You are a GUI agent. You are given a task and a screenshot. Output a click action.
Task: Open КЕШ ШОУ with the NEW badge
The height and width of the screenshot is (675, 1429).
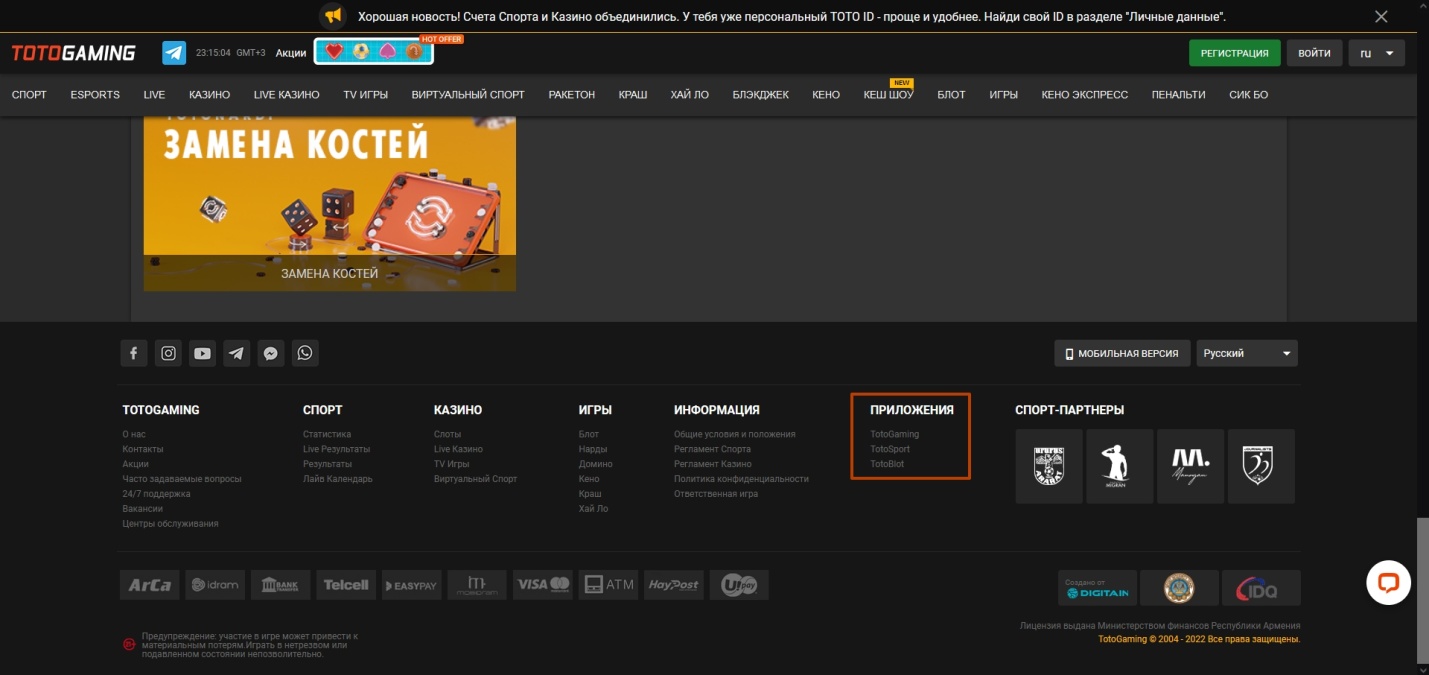(889, 95)
